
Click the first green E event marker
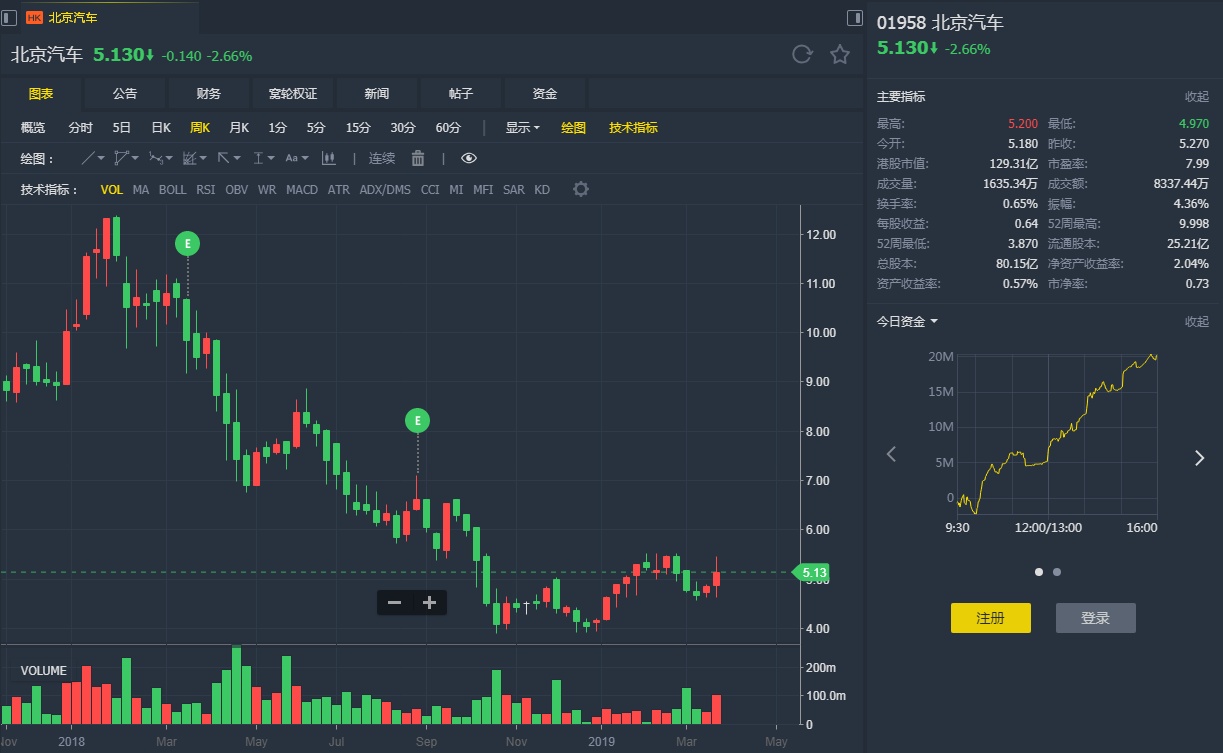pos(187,242)
